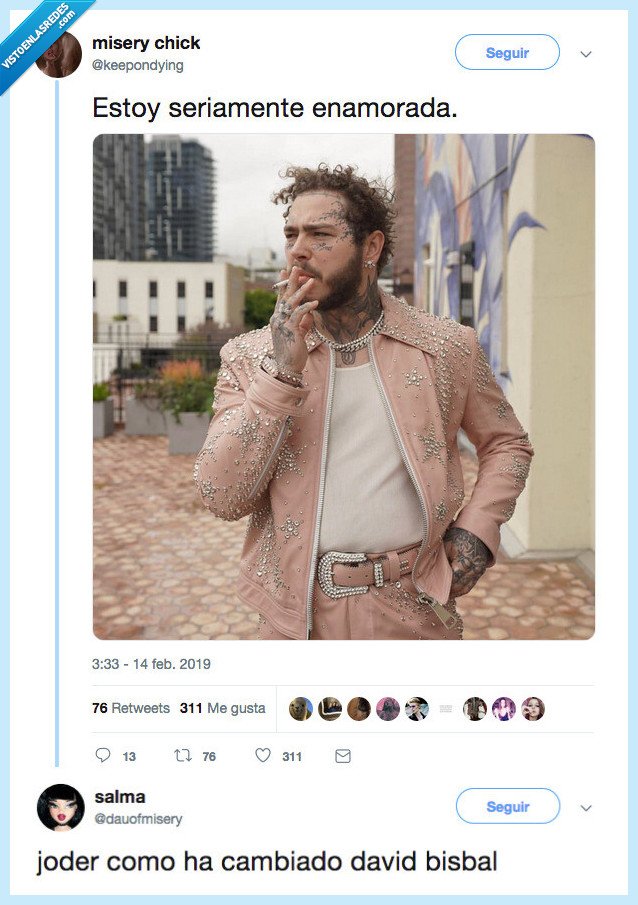
Task: Send tweet via direct message envelope icon
Action: click(x=342, y=756)
